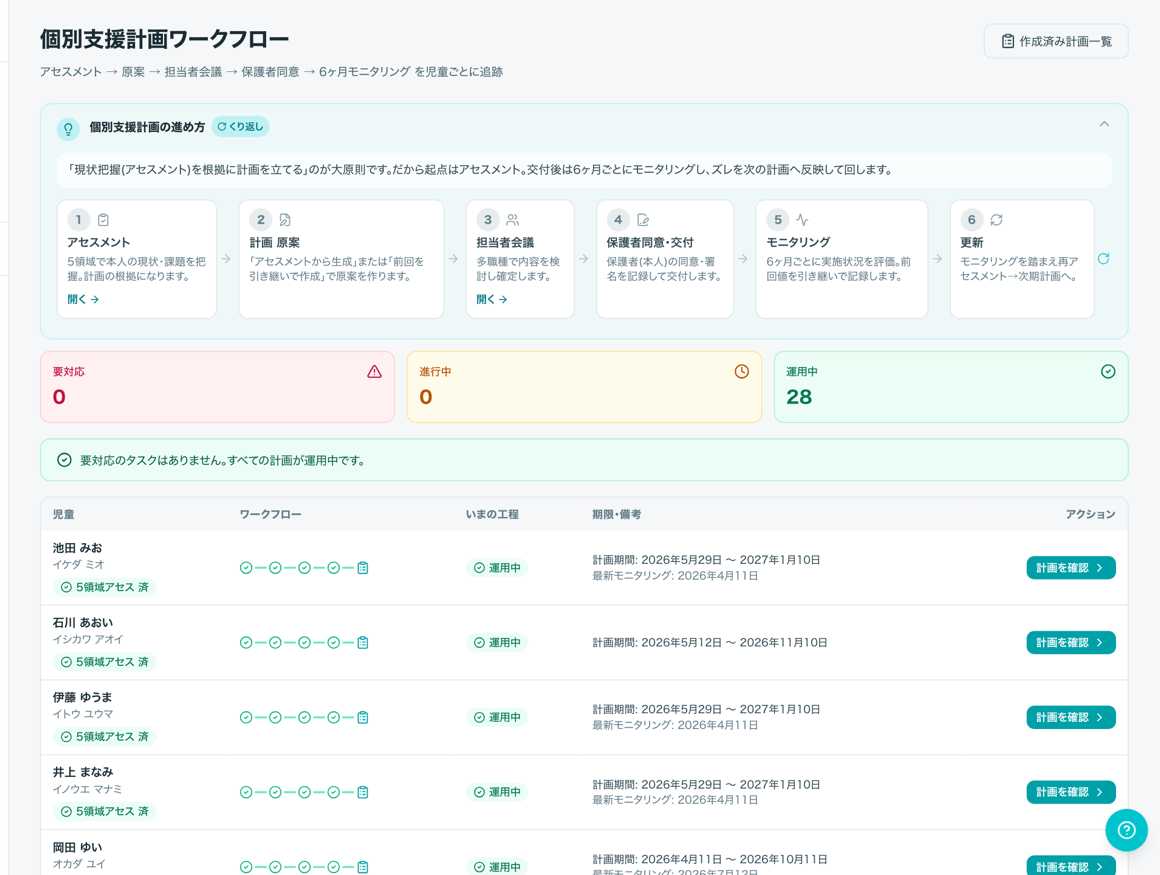Viewport: 1160px width, 875px height.
Task: Click clipboard workflow icon in 石川 あおい row
Action: 363,643
